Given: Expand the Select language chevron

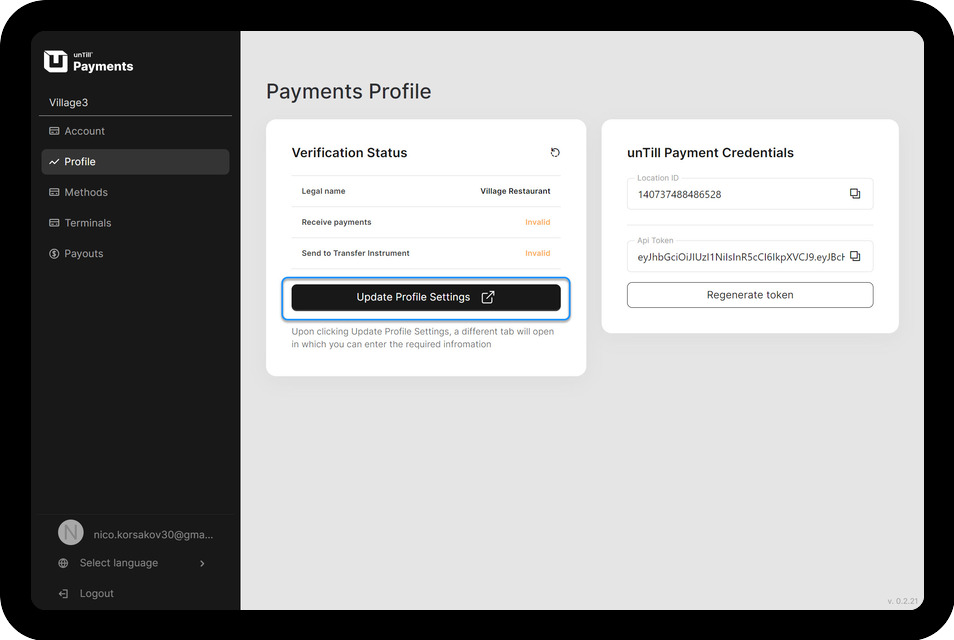Looking at the screenshot, I should click(202, 563).
